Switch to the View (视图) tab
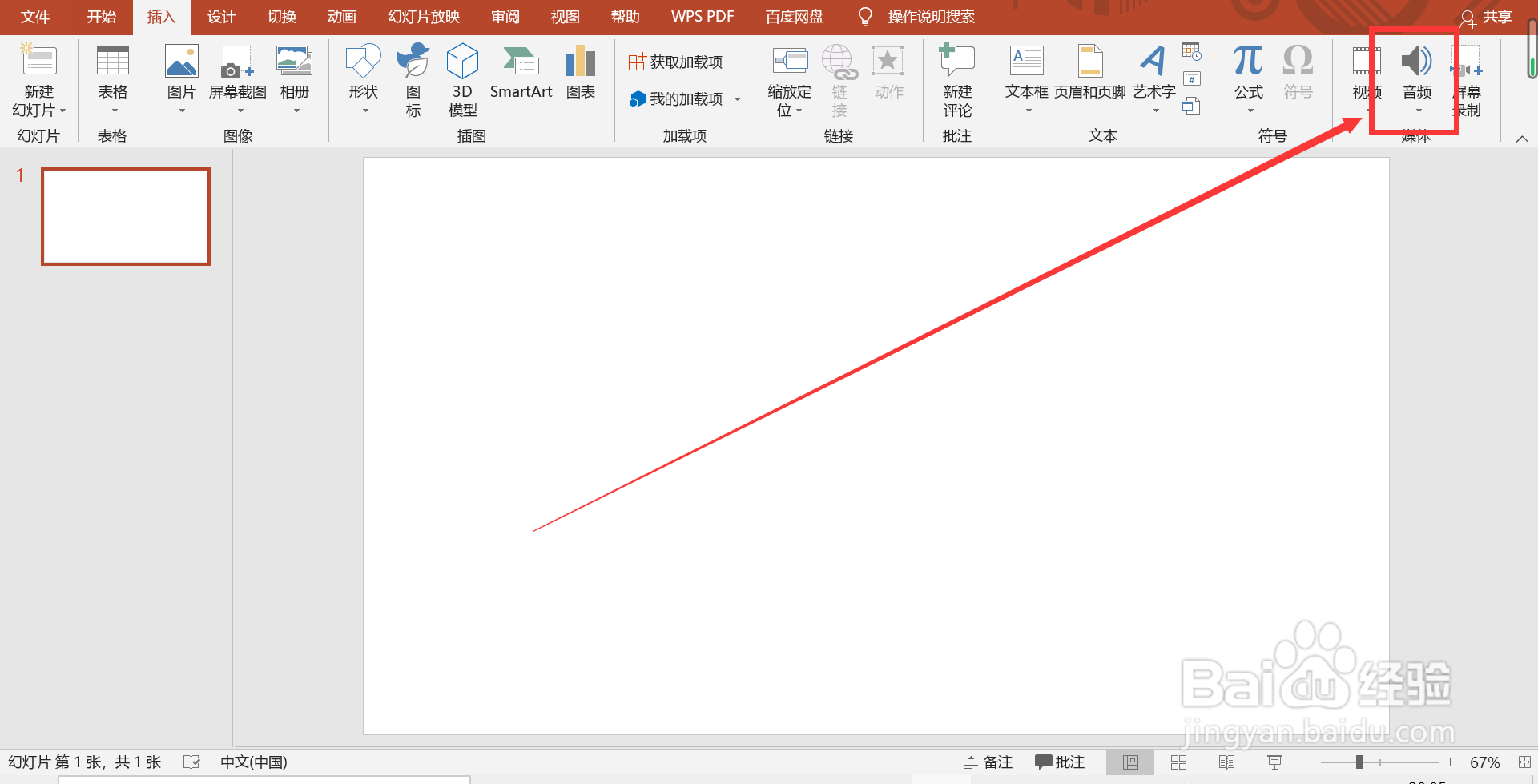The image size is (1538, 784). pos(566,17)
